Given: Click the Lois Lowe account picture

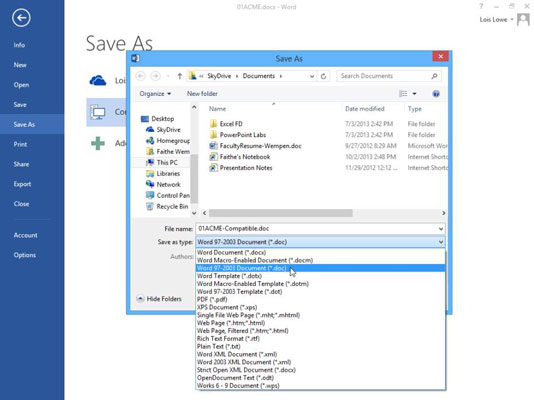Looking at the screenshot, I should pyautogui.click(x=523, y=19).
